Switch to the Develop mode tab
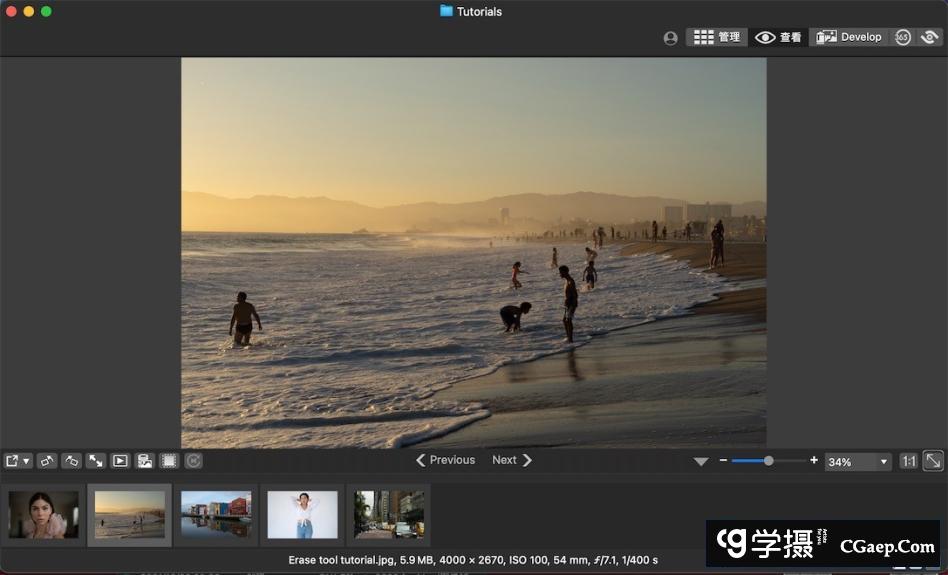948x575 pixels. [x=849, y=37]
